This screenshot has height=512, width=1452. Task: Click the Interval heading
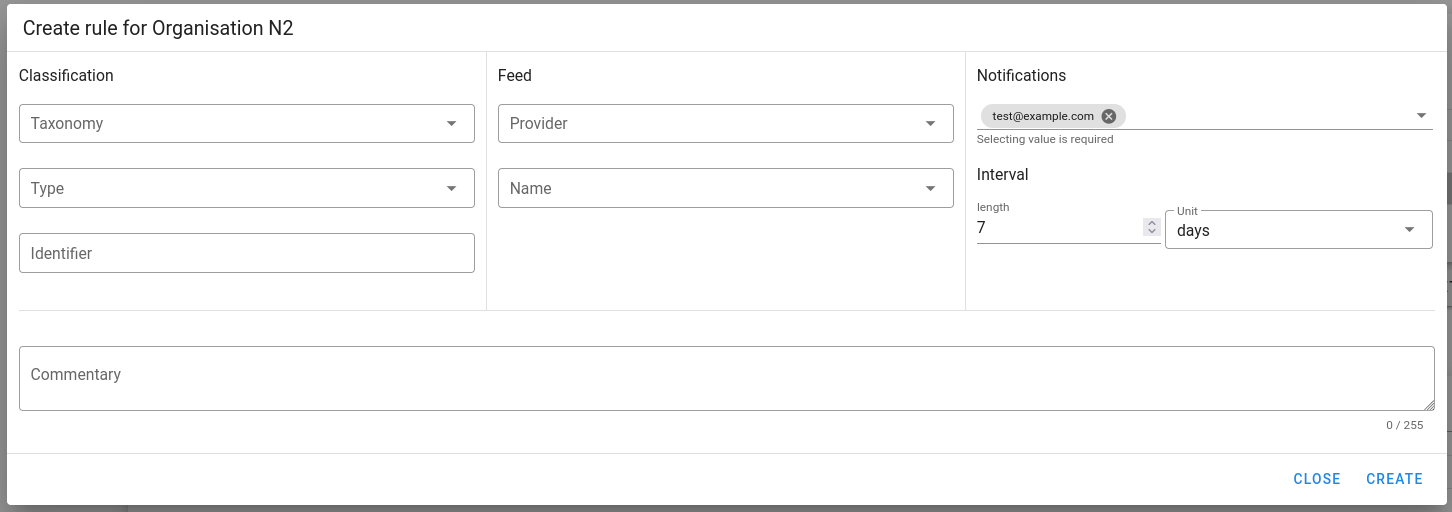pos(1003,174)
